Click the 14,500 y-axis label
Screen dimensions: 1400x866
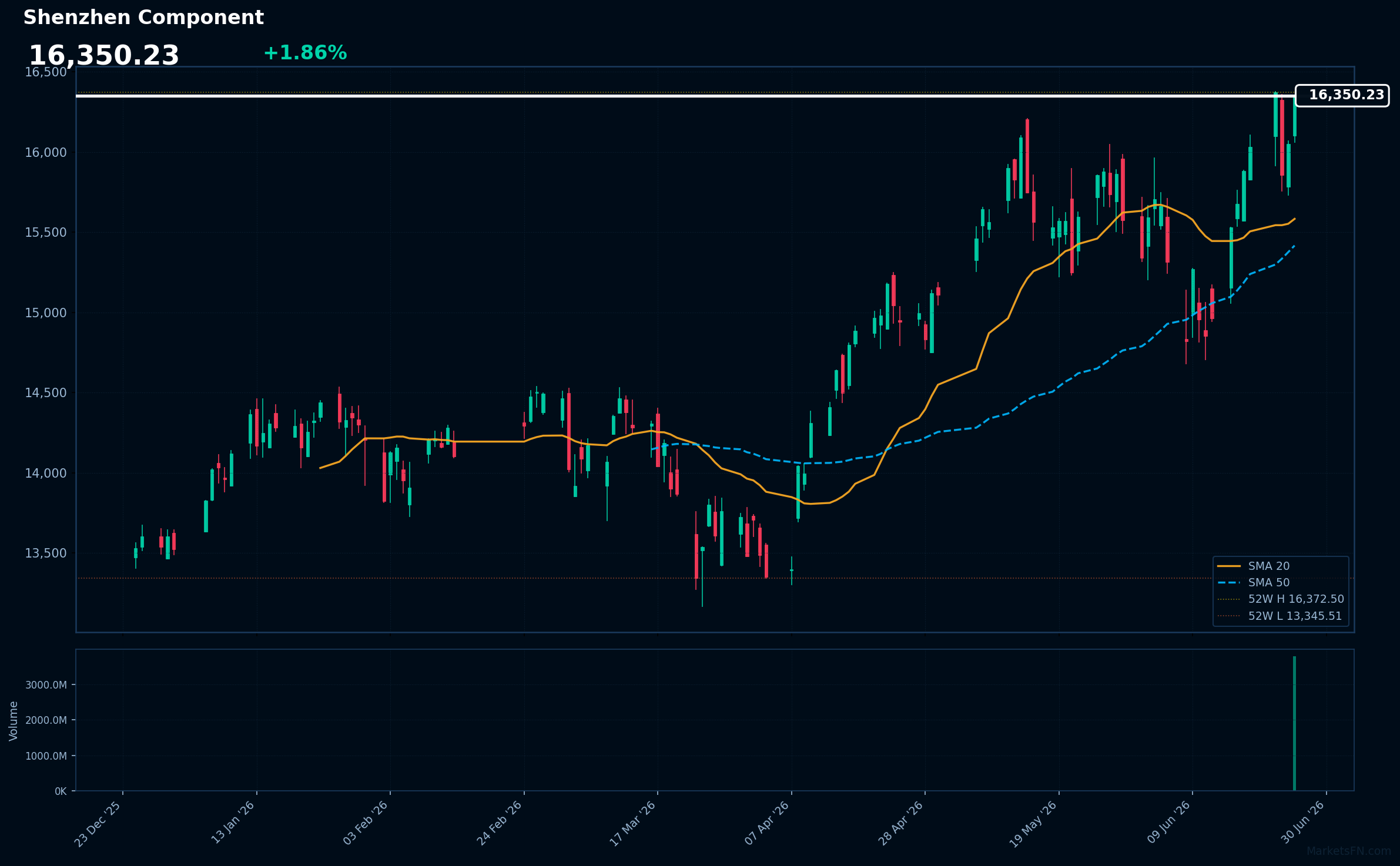[x=46, y=393]
